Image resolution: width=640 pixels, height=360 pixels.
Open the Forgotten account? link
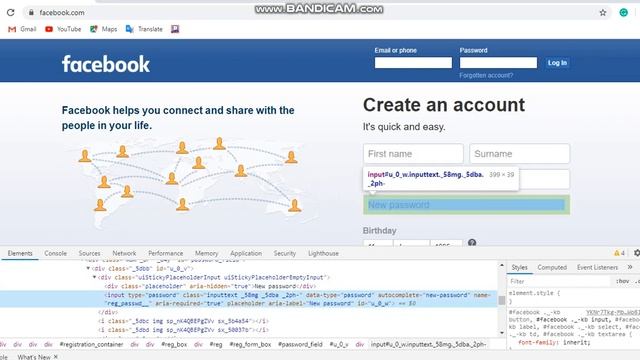[486, 76]
